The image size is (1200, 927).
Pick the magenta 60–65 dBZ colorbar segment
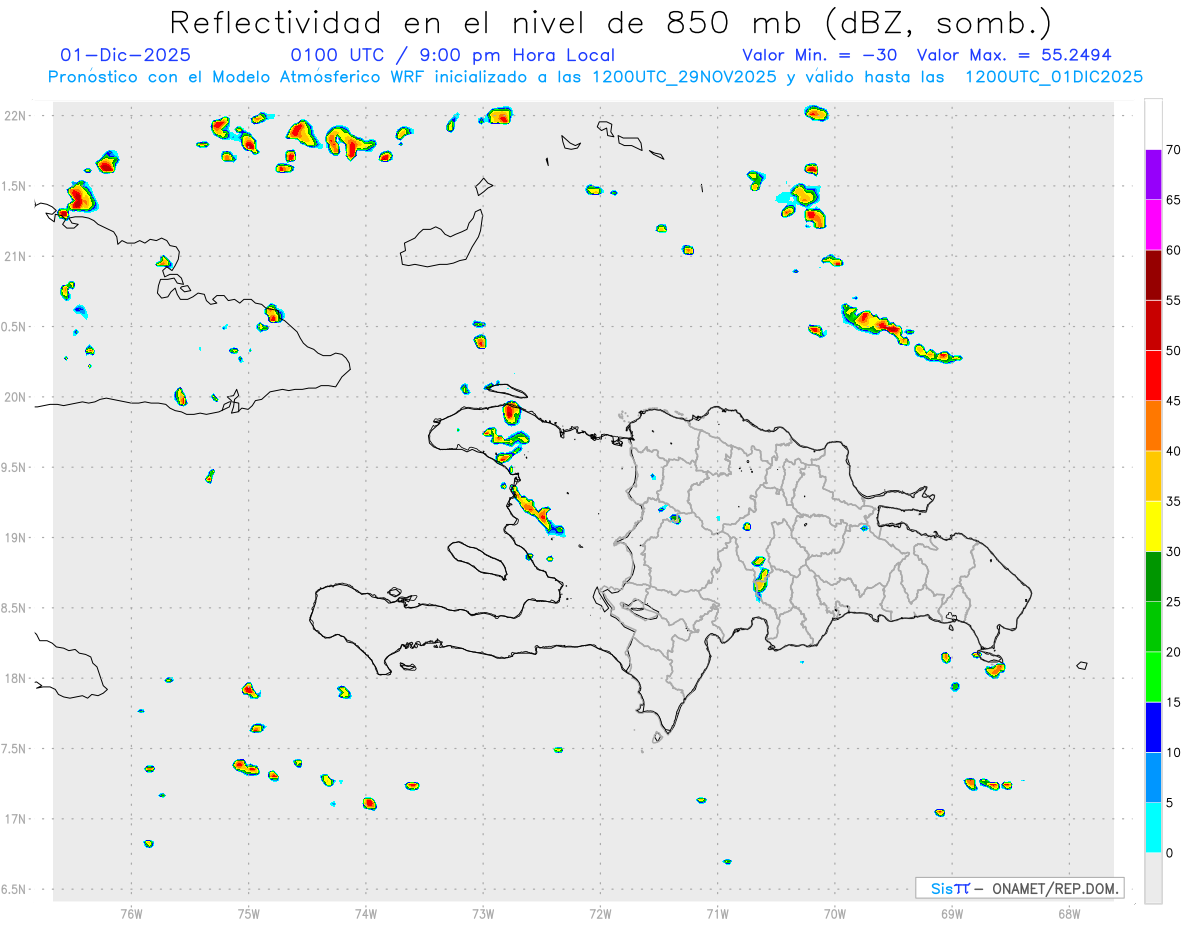[x=1153, y=225]
